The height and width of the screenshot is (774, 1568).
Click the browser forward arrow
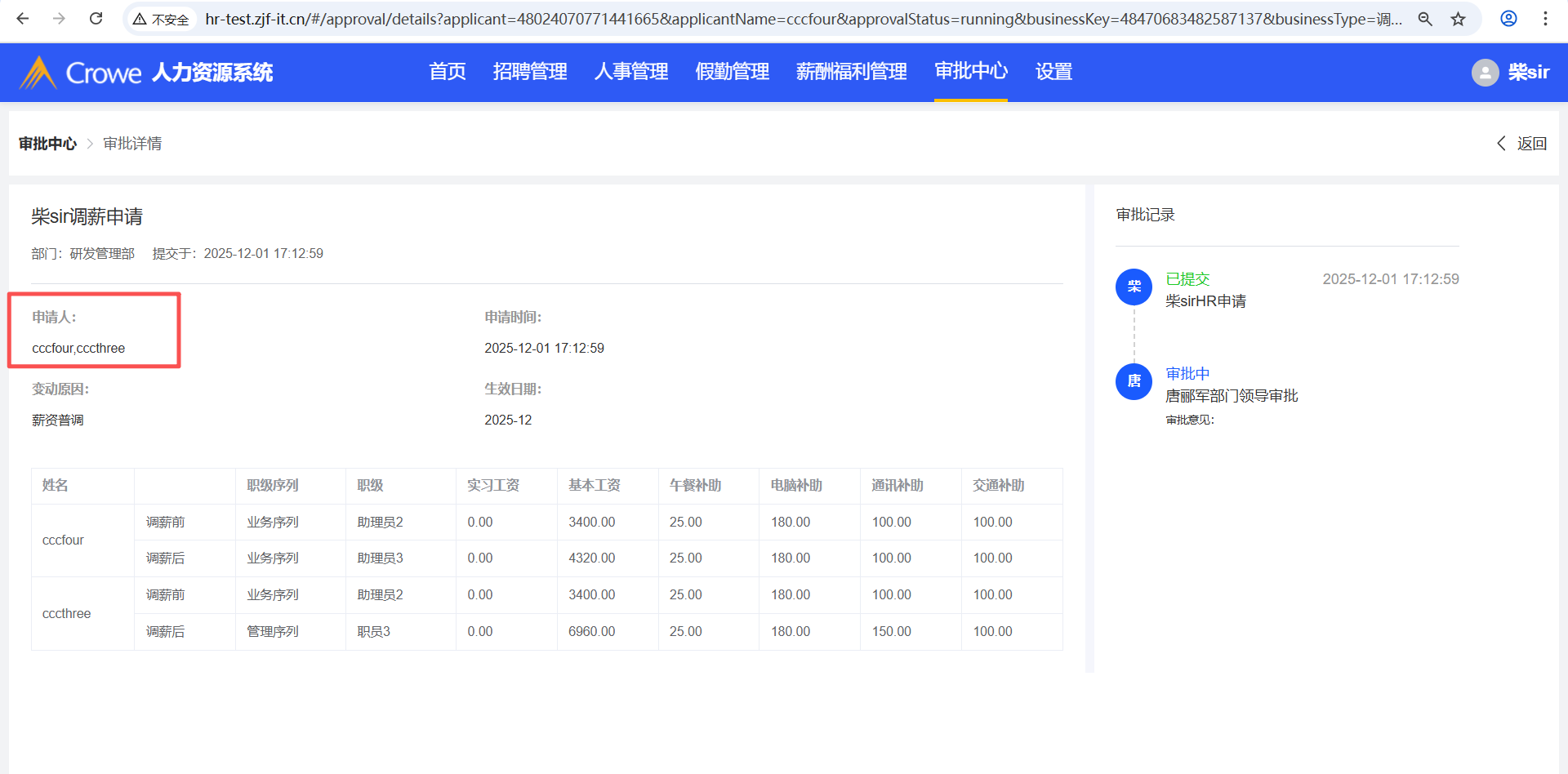[x=59, y=19]
